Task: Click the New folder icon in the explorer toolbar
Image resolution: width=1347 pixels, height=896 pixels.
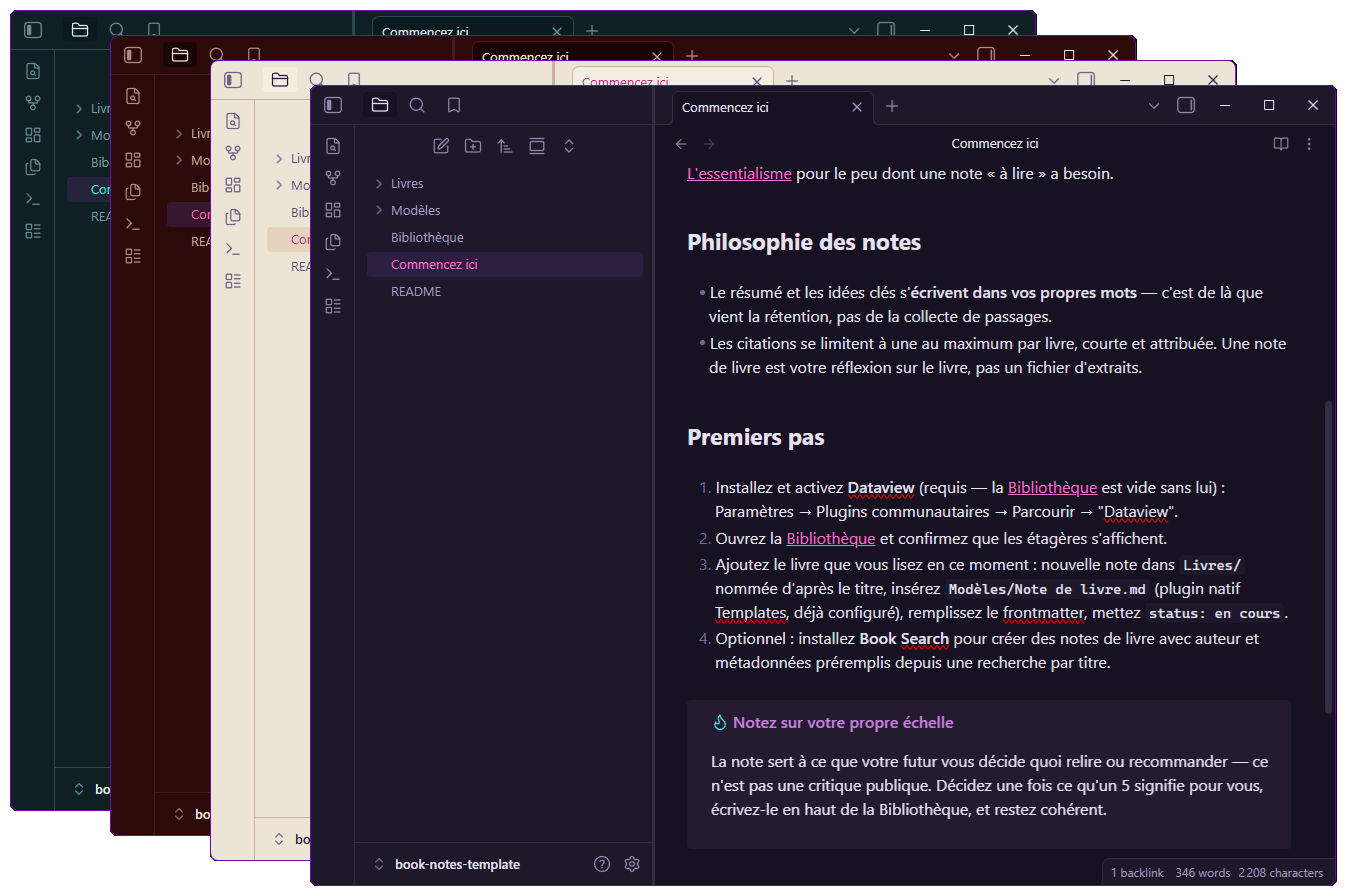Action: click(x=473, y=146)
